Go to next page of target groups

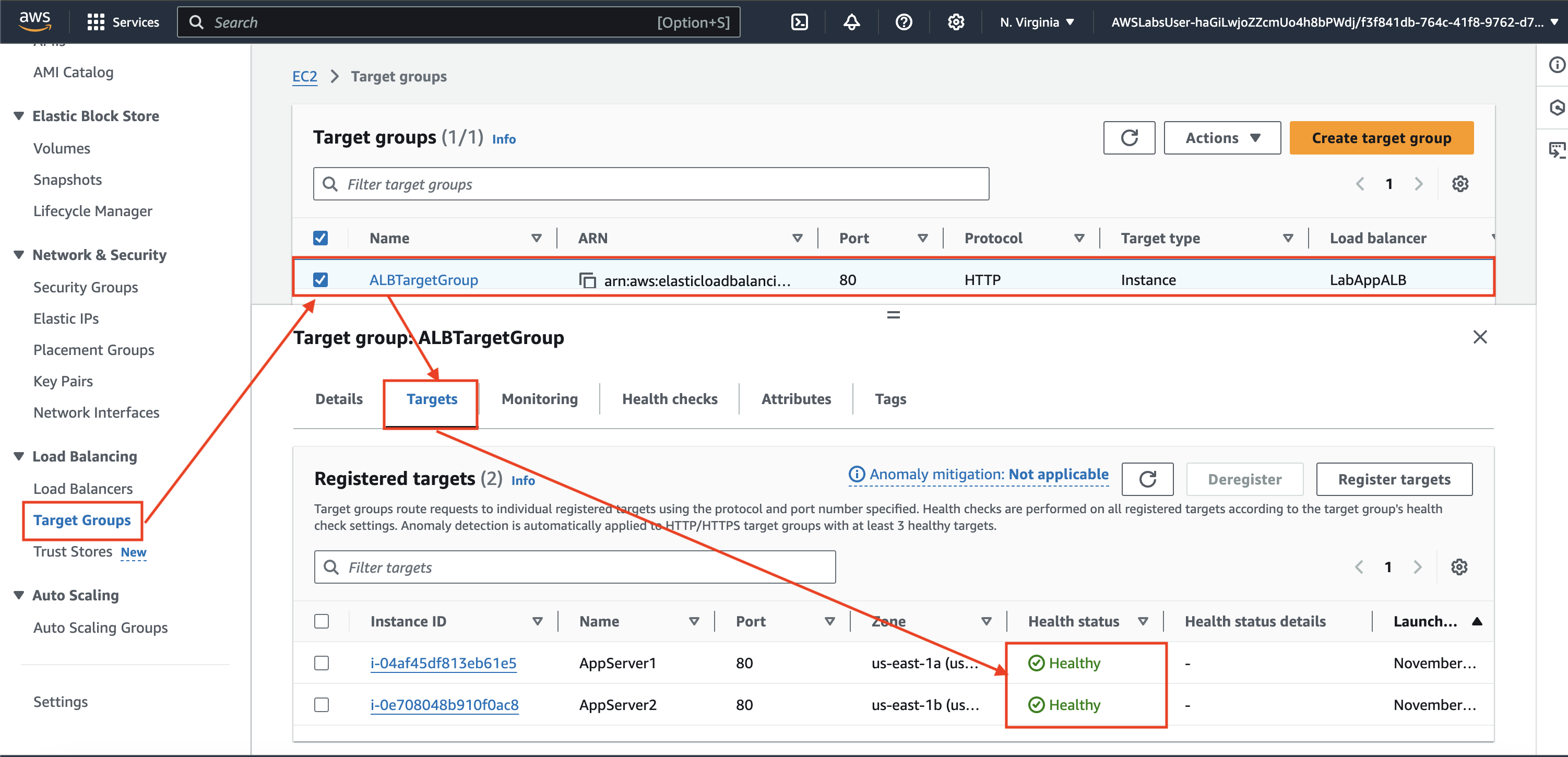(1418, 184)
